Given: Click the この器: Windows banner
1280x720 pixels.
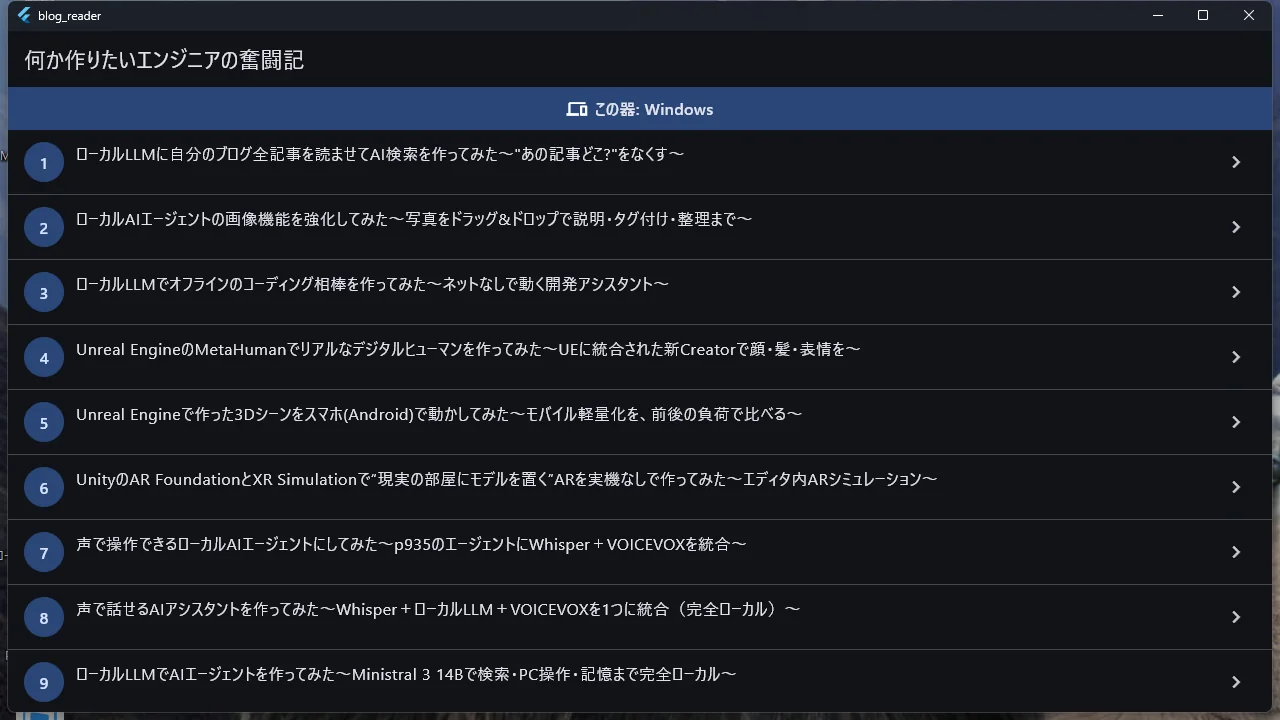Looking at the screenshot, I should [x=640, y=109].
